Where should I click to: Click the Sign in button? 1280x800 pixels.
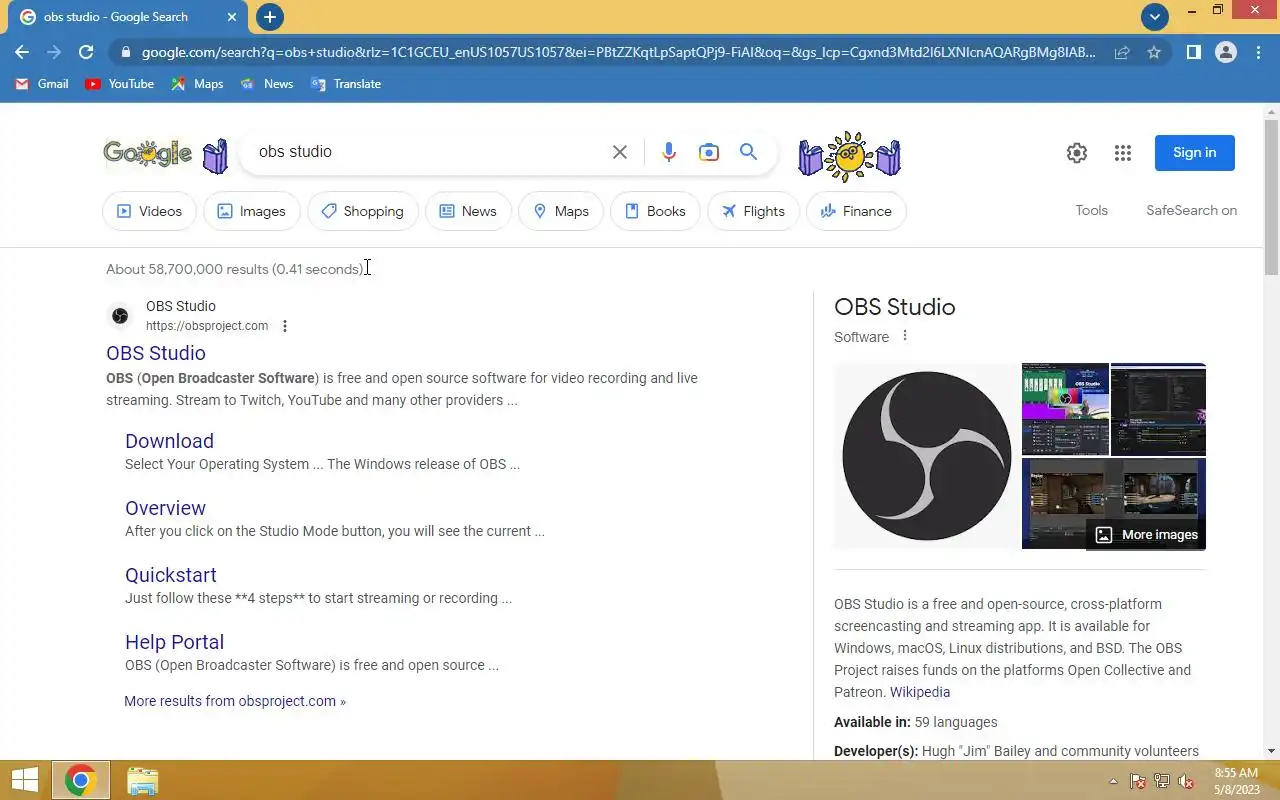point(1195,153)
